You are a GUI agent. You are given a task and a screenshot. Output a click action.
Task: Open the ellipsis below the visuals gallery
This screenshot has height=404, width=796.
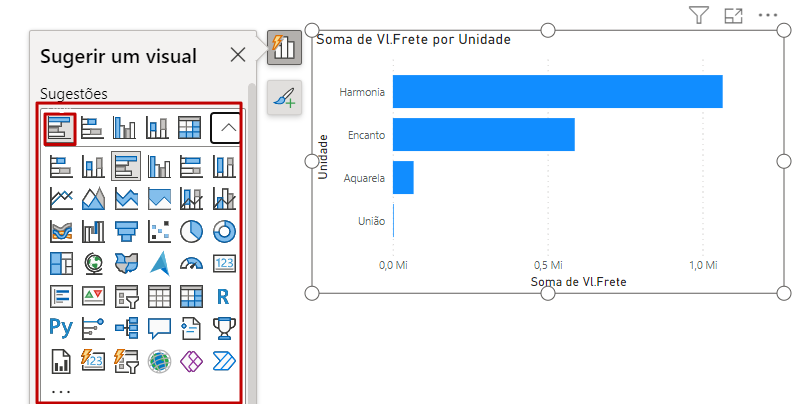61,391
